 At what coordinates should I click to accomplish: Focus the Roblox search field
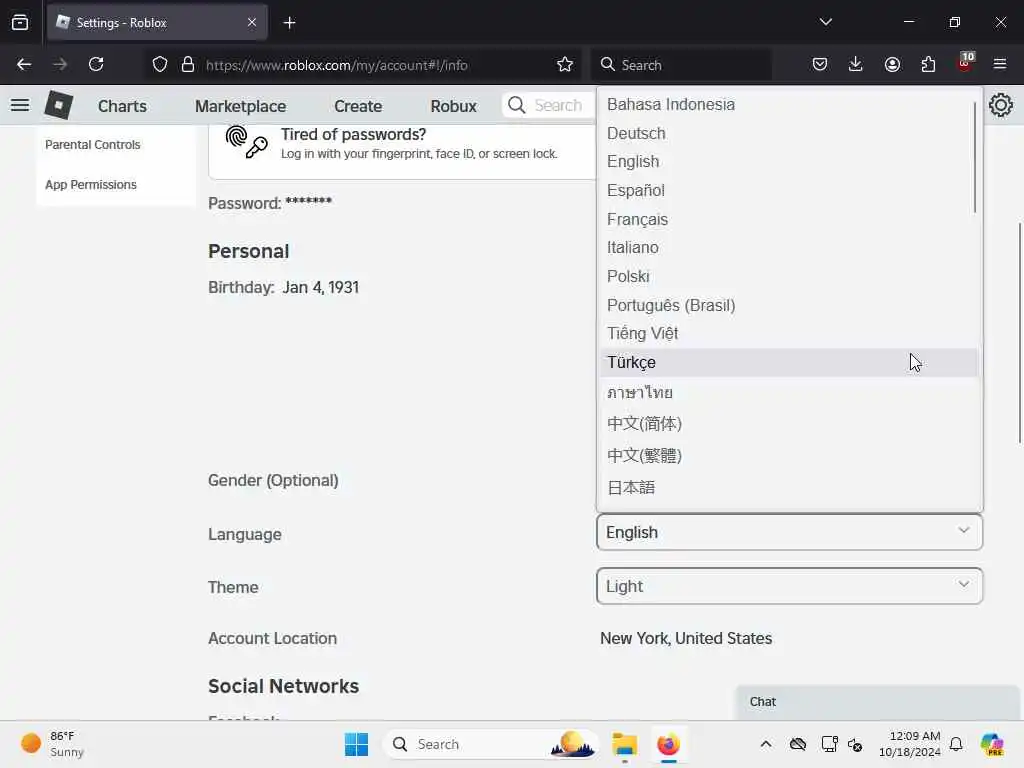point(549,105)
